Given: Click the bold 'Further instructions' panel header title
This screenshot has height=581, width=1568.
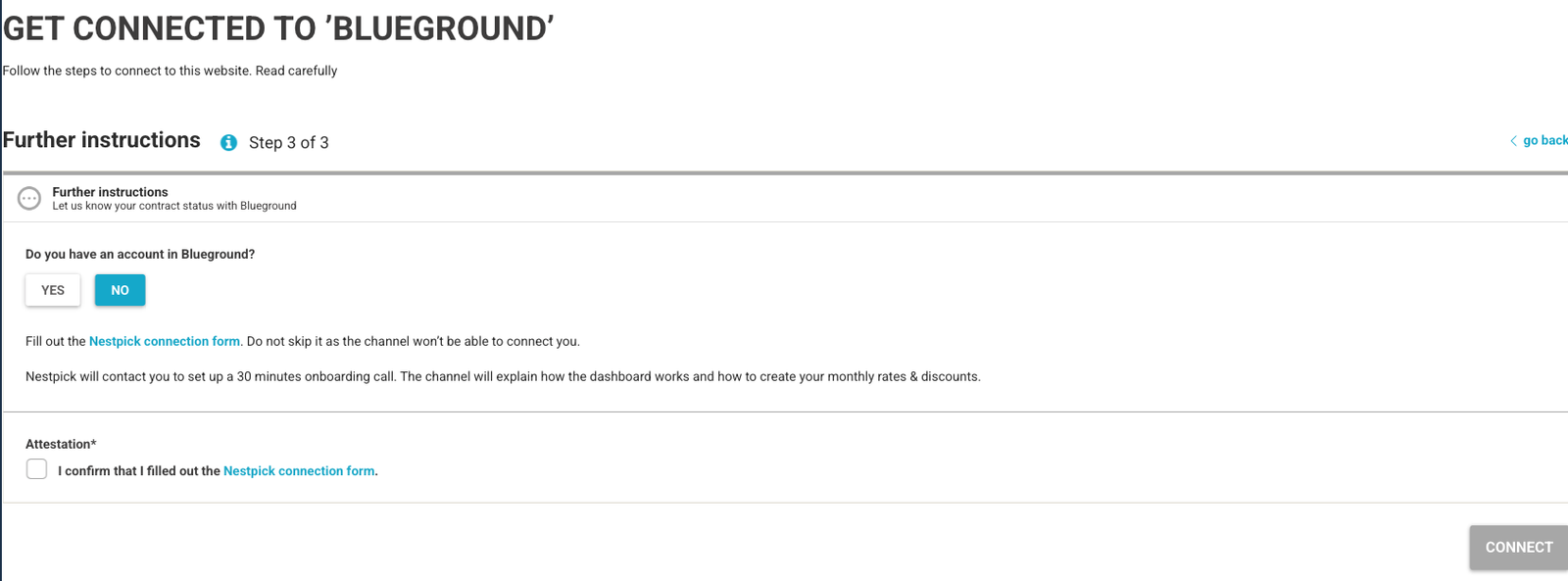Looking at the screenshot, I should pos(110,192).
